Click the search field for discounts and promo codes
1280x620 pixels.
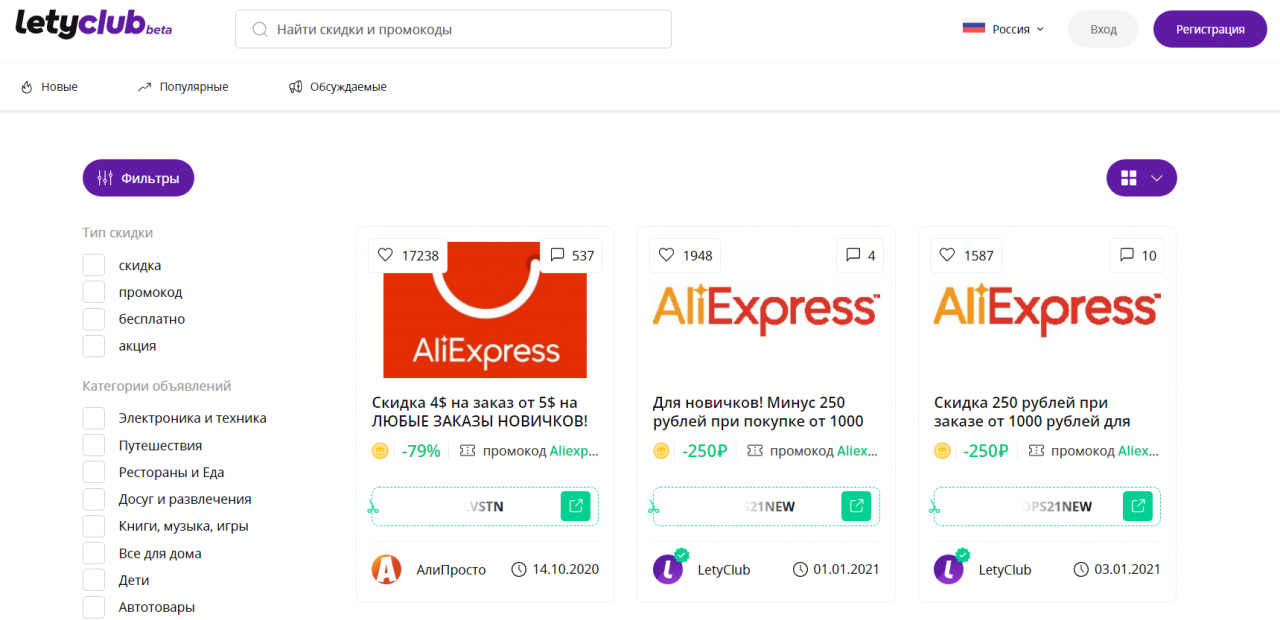pos(453,29)
